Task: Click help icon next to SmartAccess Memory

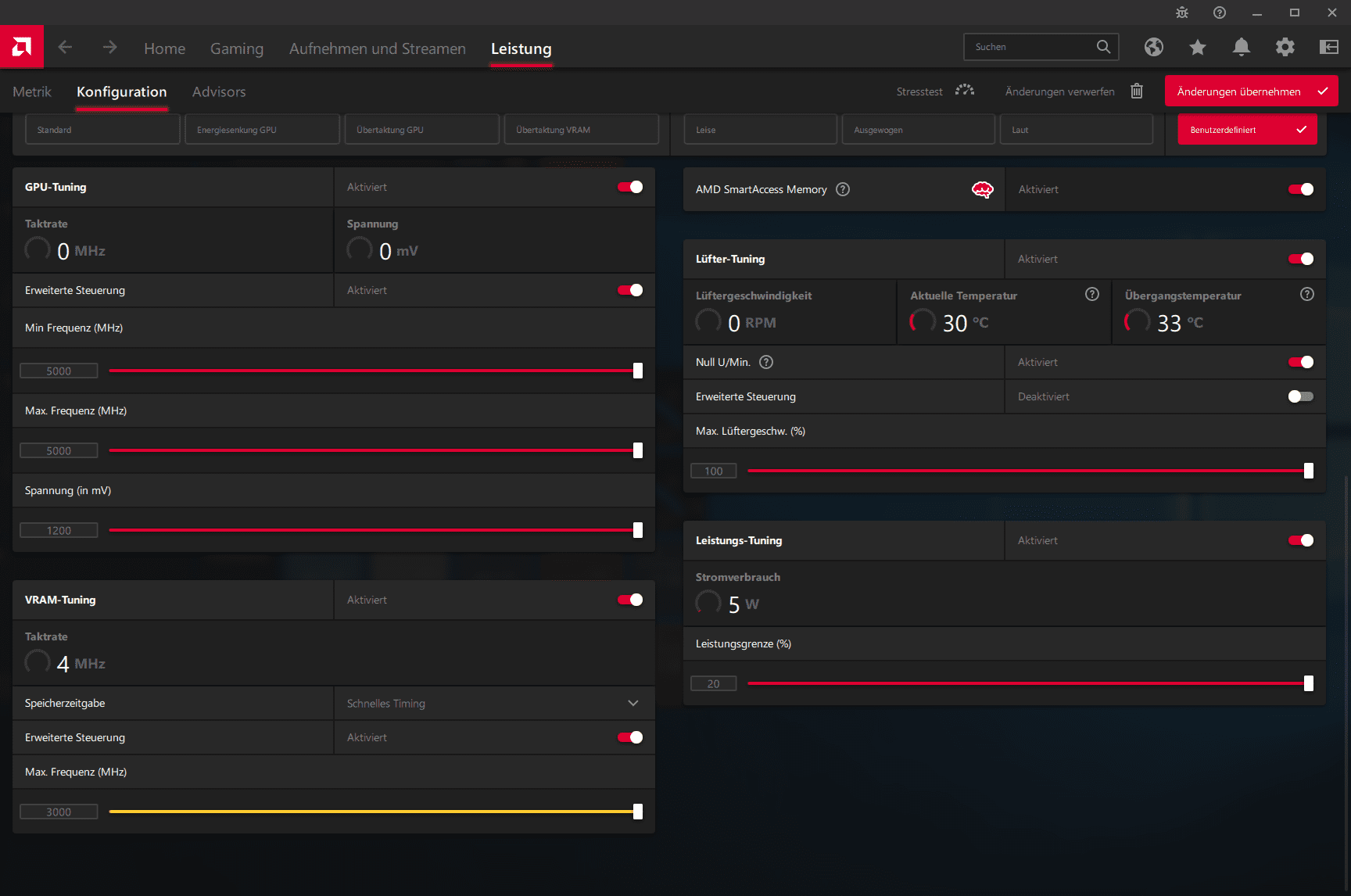Action: 843,189
